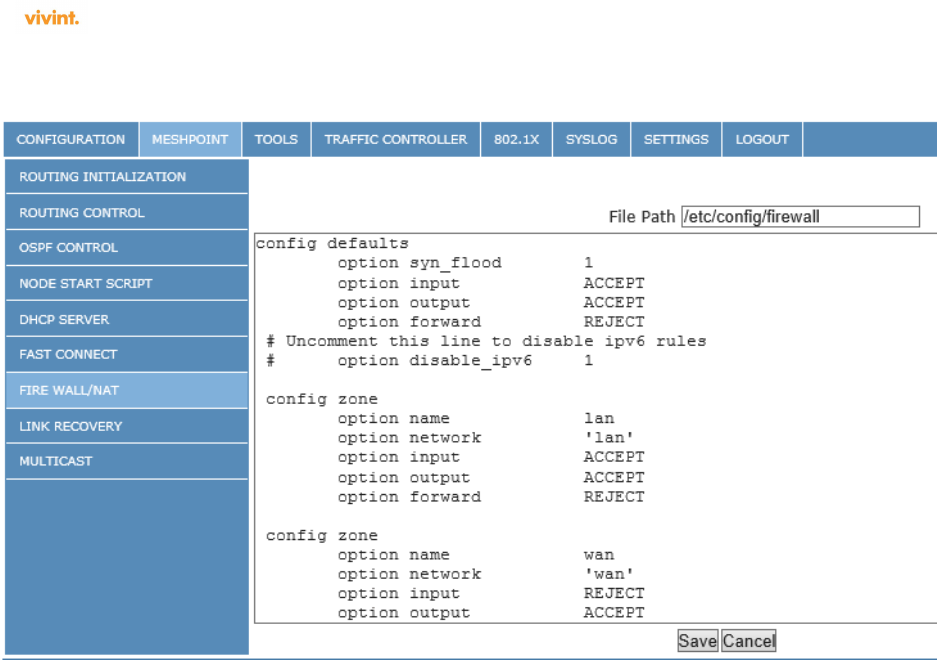Select OSPF CONTROL sidebar item
Image resolution: width=937 pixels, height=660 pixels.
(127, 248)
